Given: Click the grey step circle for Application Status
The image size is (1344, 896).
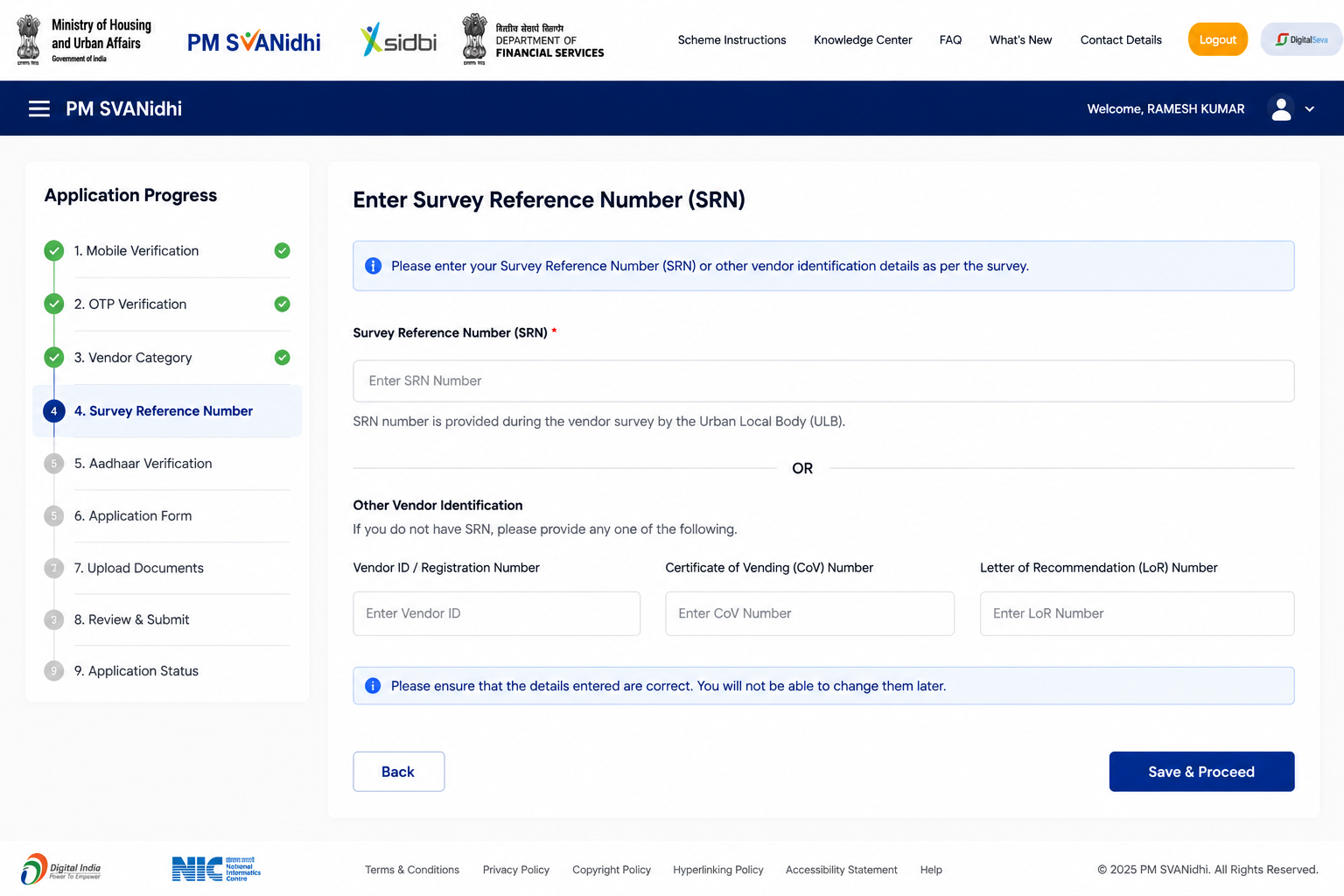Looking at the screenshot, I should (x=54, y=671).
